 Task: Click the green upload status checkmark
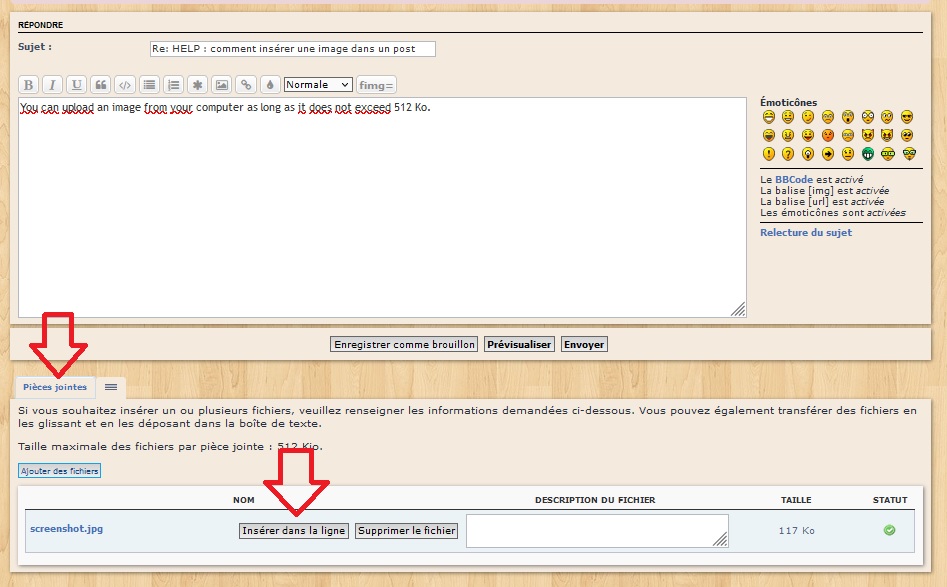pos(890,530)
